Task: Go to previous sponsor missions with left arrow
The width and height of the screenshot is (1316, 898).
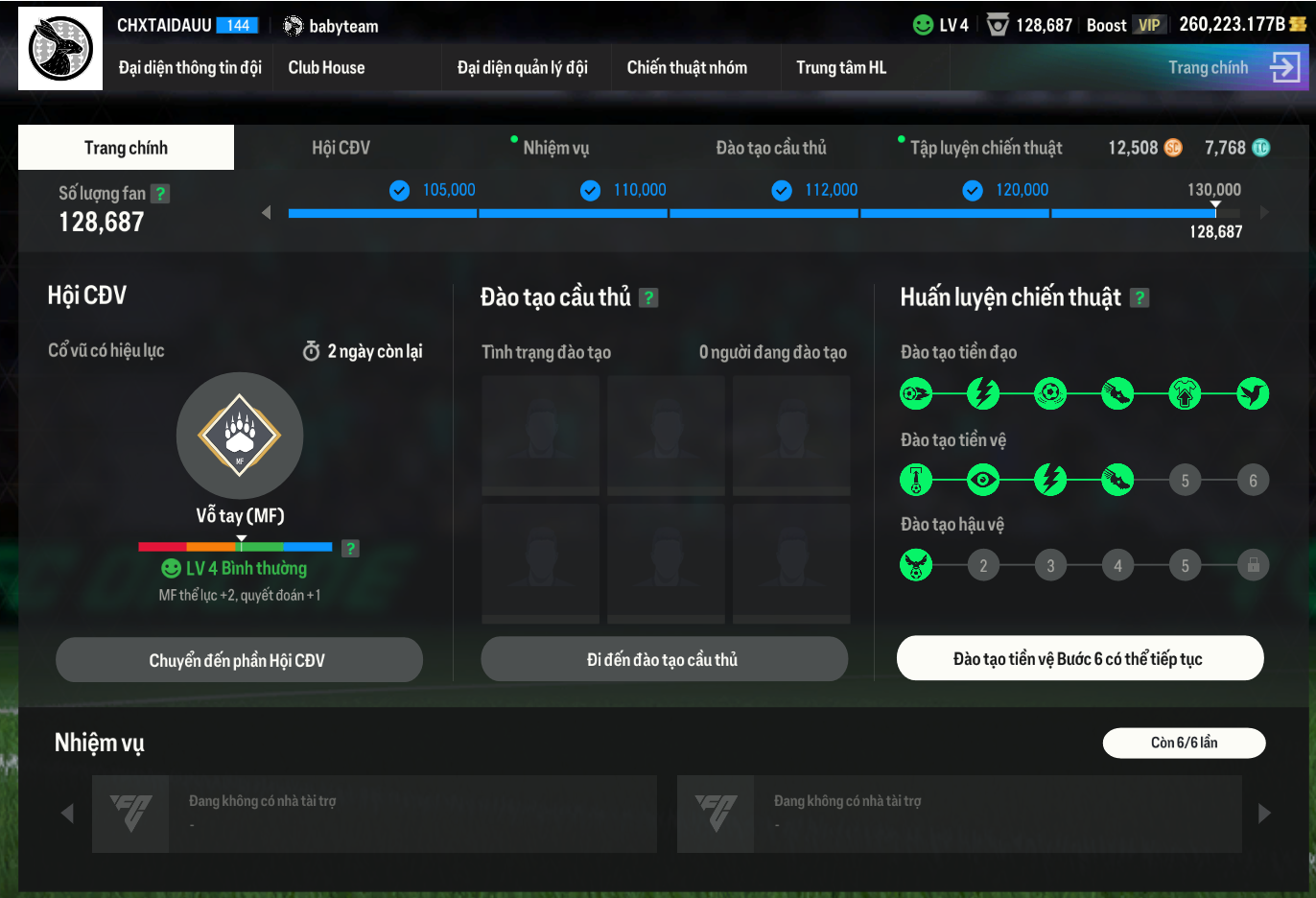Action: point(67,814)
